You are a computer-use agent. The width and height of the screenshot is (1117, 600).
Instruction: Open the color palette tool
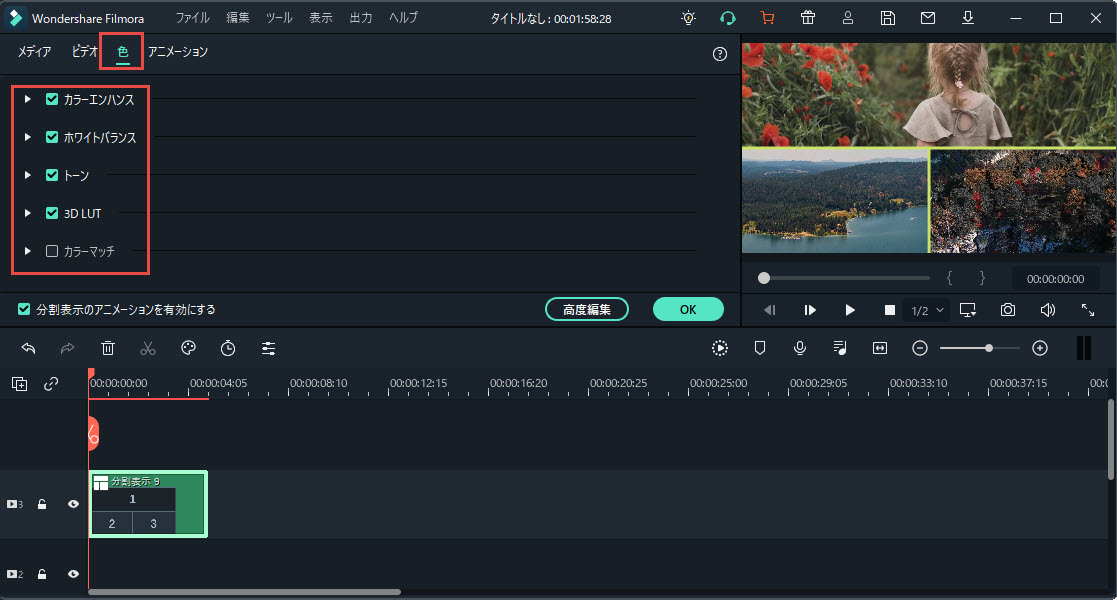point(188,348)
